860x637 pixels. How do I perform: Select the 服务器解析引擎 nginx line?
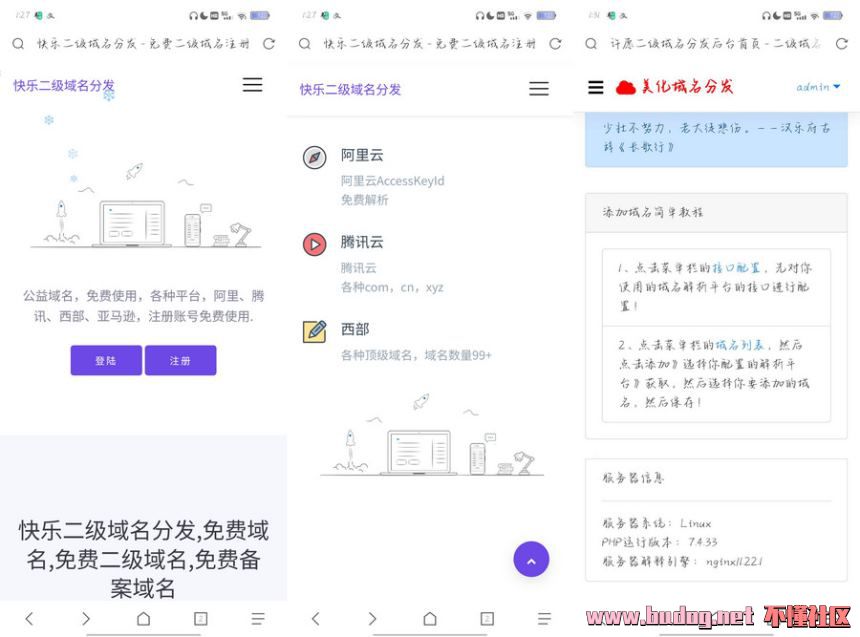(x=682, y=561)
